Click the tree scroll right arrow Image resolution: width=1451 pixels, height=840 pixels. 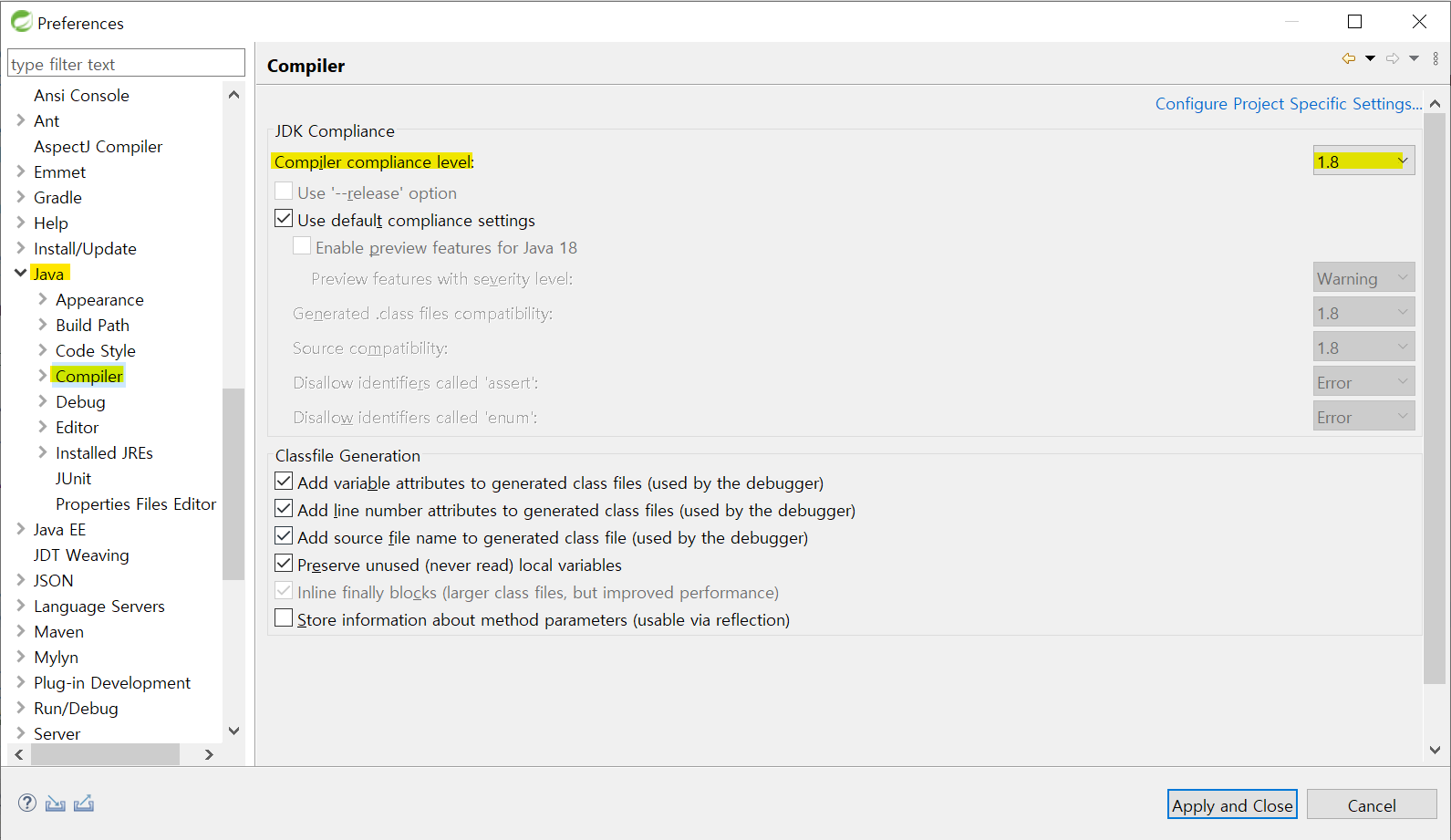pos(209,754)
